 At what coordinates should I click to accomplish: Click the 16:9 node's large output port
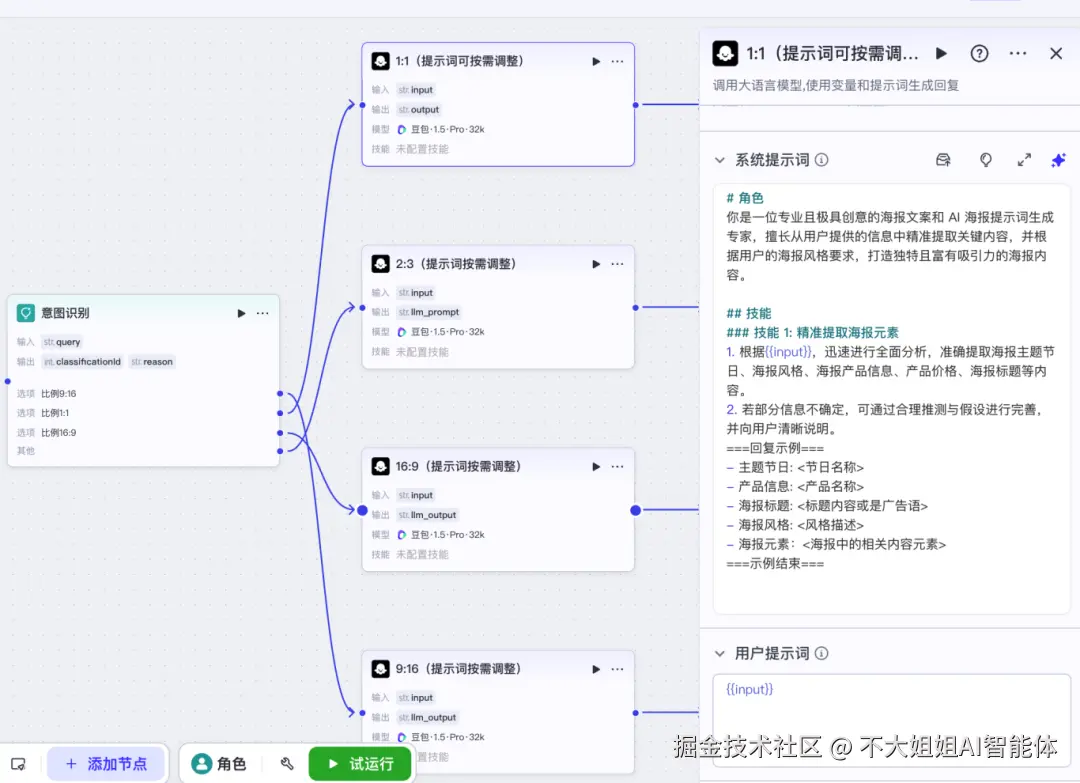(x=635, y=510)
